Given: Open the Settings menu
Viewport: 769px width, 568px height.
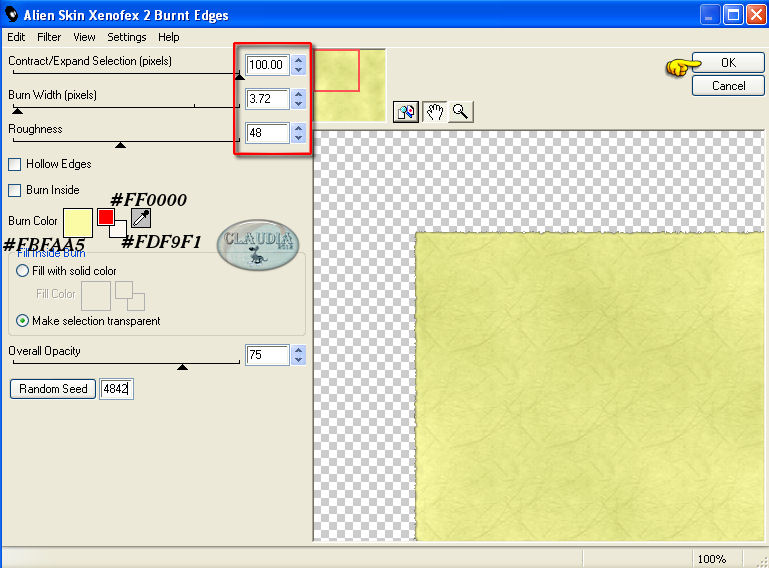Looking at the screenshot, I should pyautogui.click(x=127, y=37).
